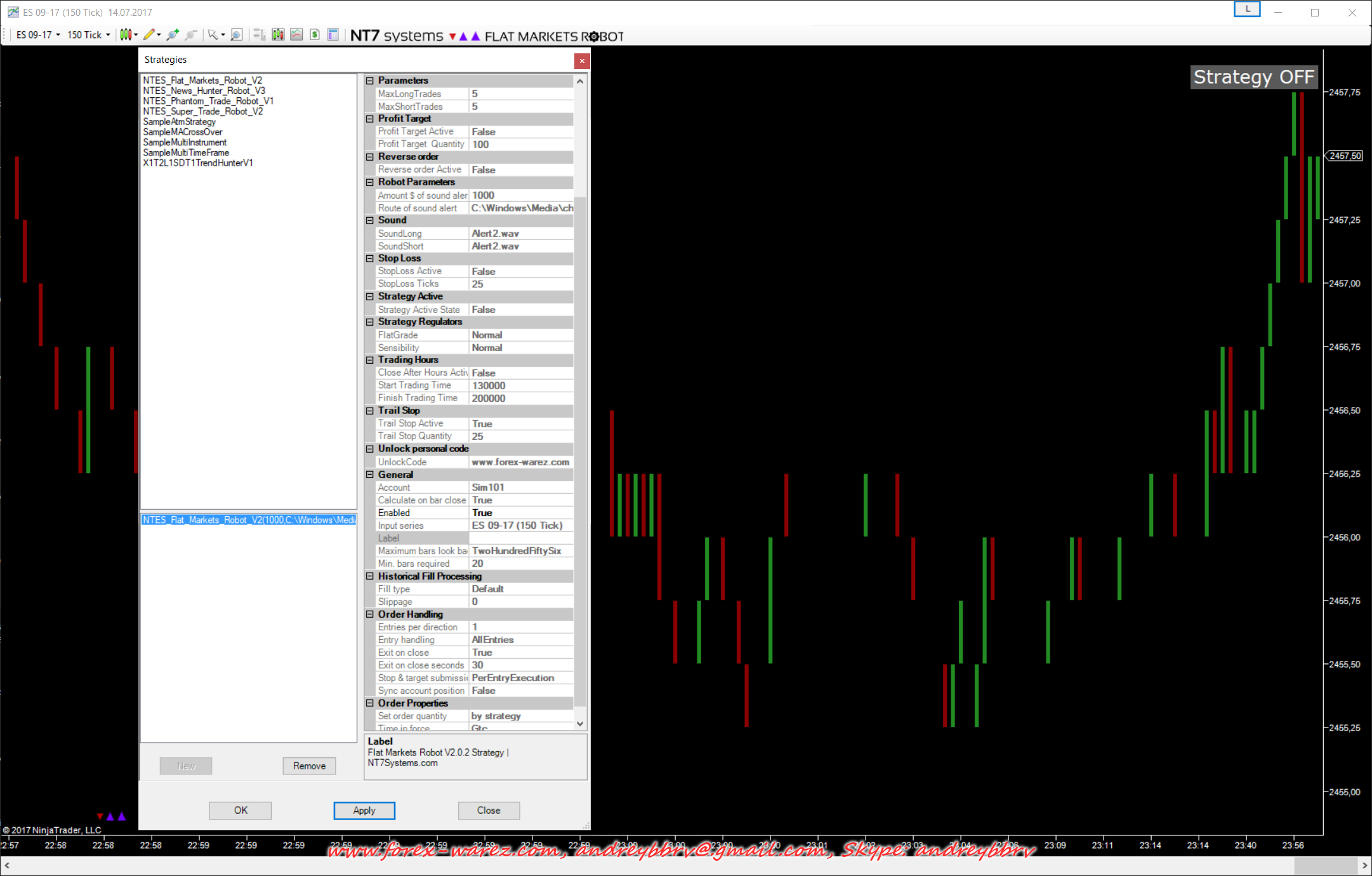Collapse the Parameters section
Viewport: 1372px width, 876px height.
pyautogui.click(x=370, y=81)
